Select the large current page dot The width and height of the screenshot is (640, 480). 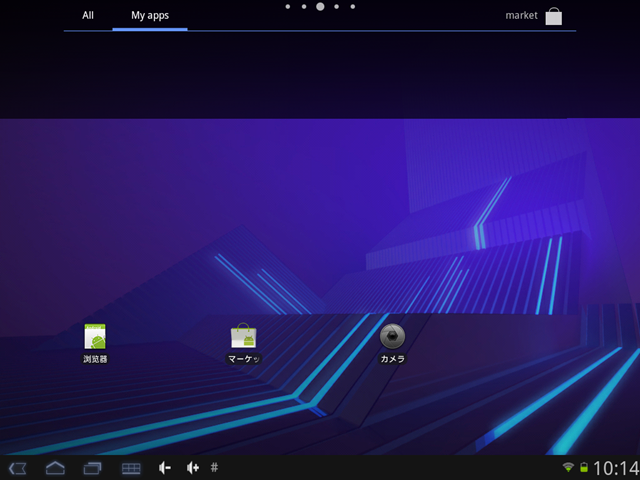(320, 7)
